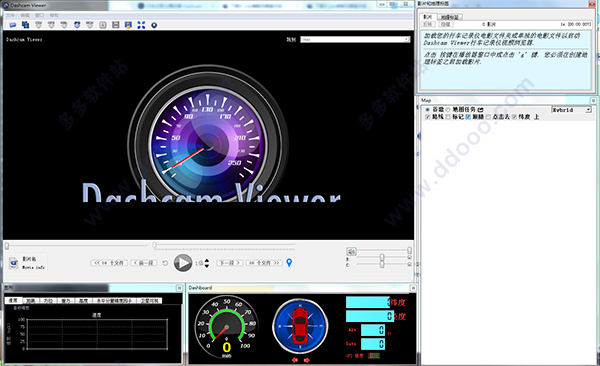This screenshot has height=366, width=600.
Task: Select the 地图任务 radio button
Action: [x=448, y=110]
